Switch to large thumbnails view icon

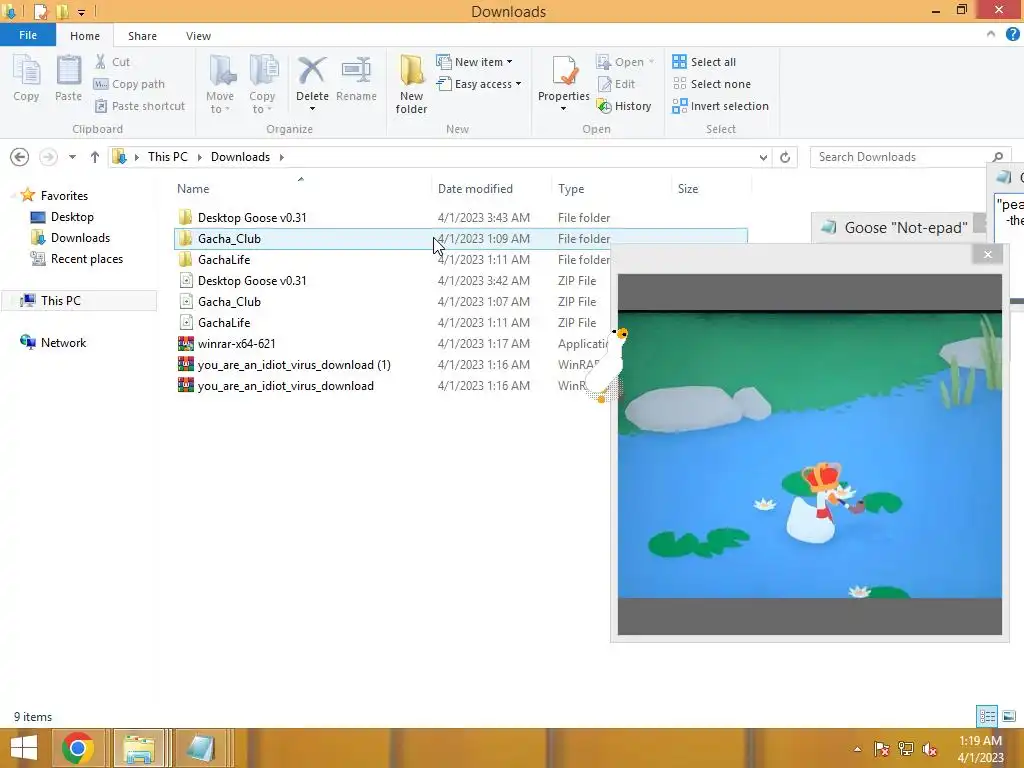(1009, 716)
